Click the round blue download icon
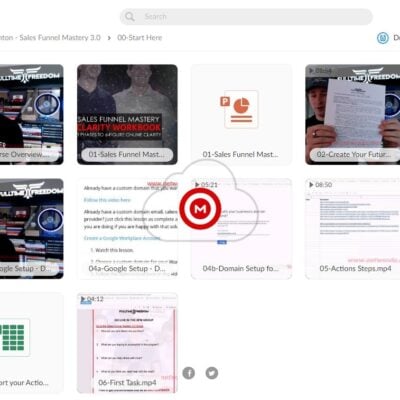The image size is (400, 400). tap(383, 38)
